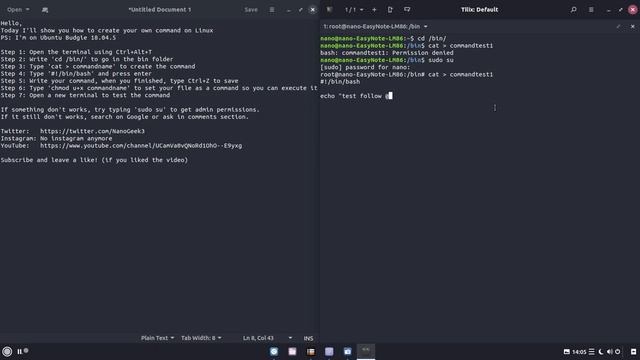Viewport: 640px width, 360px height.
Task: Open the Plain Text language dropdown
Action: point(157,338)
